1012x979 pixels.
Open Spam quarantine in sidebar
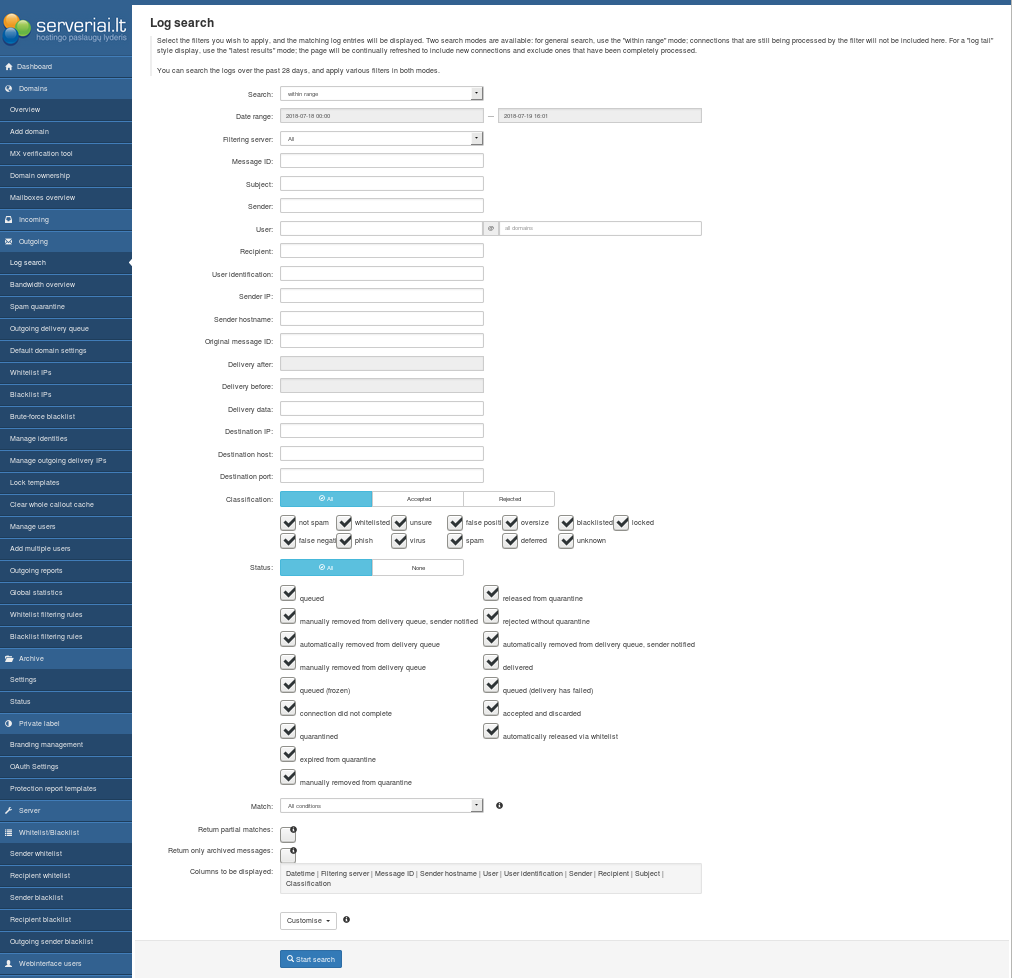[x=37, y=307]
